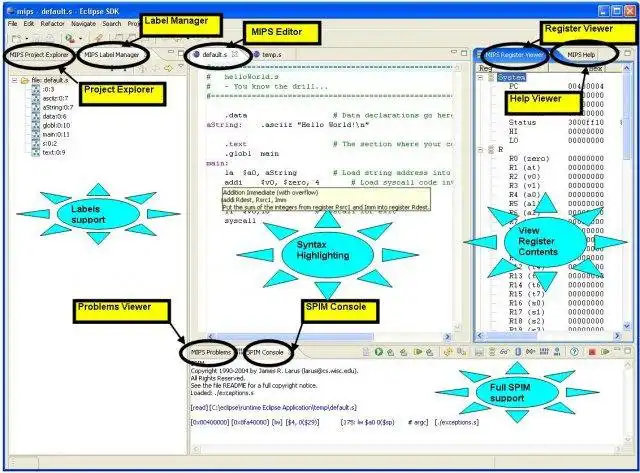Switch to the temp.s editor tab
This screenshot has height=473, width=640.
(x=268, y=54)
